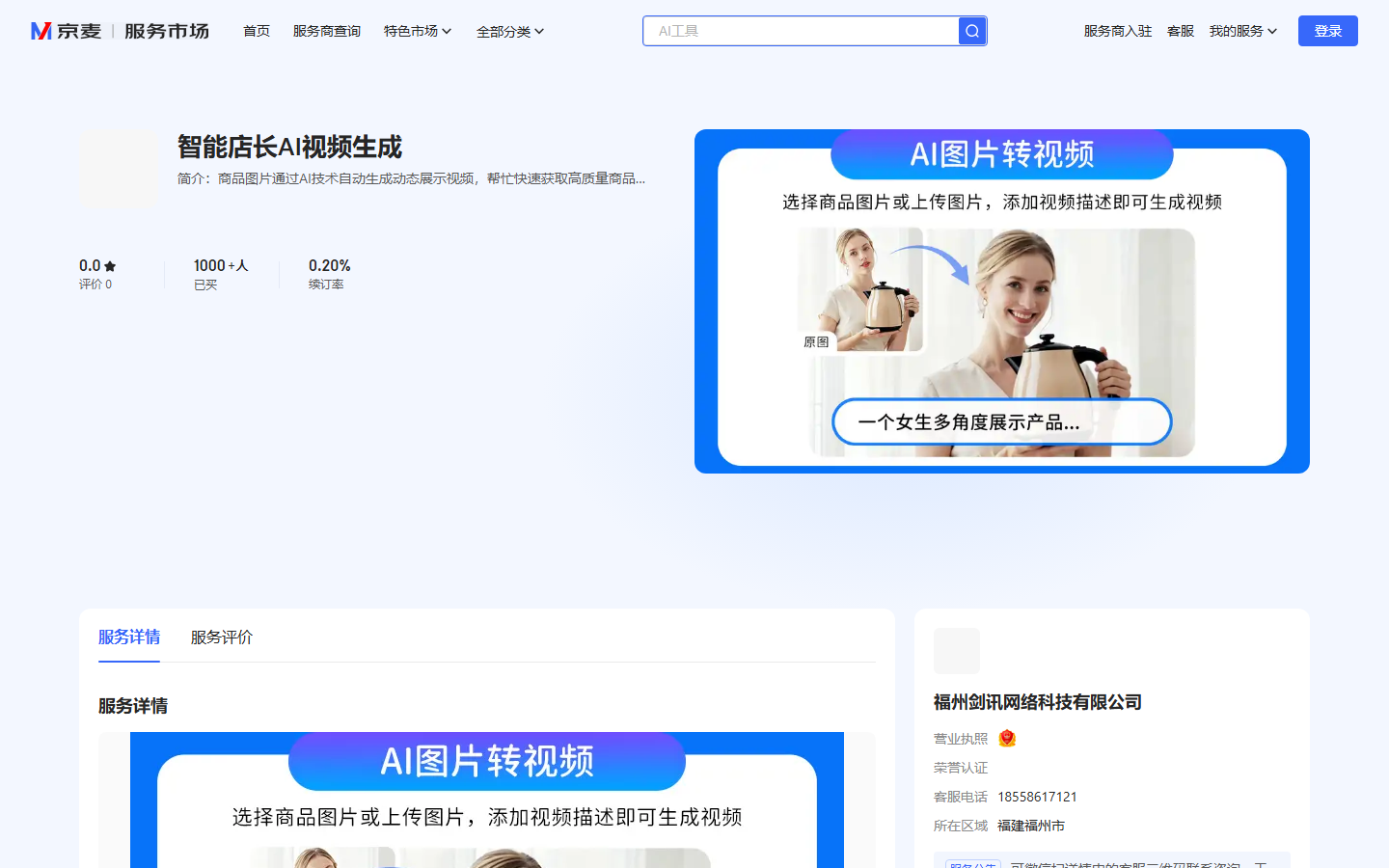
Task: Open 服务商查询 page
Action: point(327,31)
